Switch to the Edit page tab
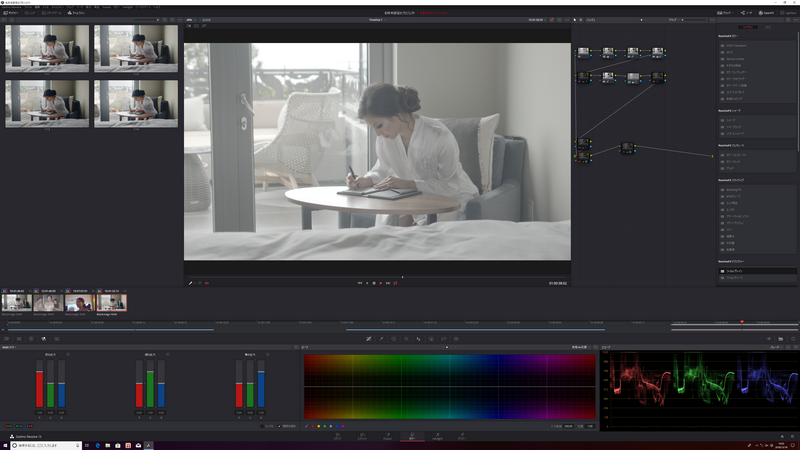 pyautogui.click(x=362, y=436)
